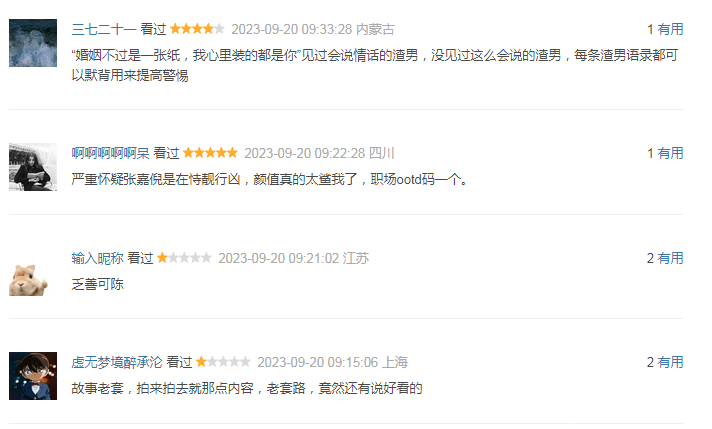Open user profile link 三七二十一
This screenshot has width=712, height=429.
click(104, 30)
